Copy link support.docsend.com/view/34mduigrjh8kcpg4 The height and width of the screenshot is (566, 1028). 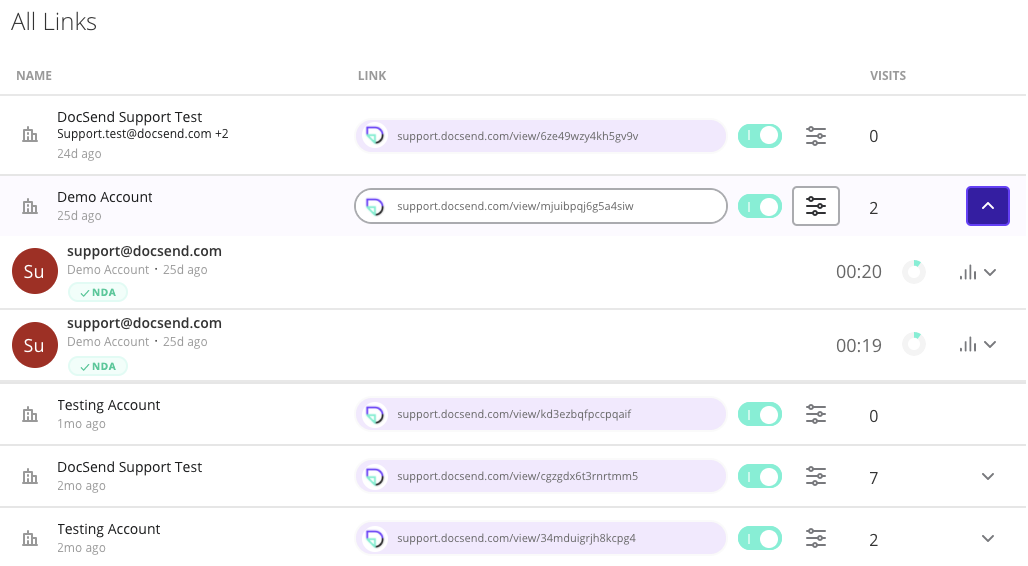pyautogui.click(x=541, y=538)
